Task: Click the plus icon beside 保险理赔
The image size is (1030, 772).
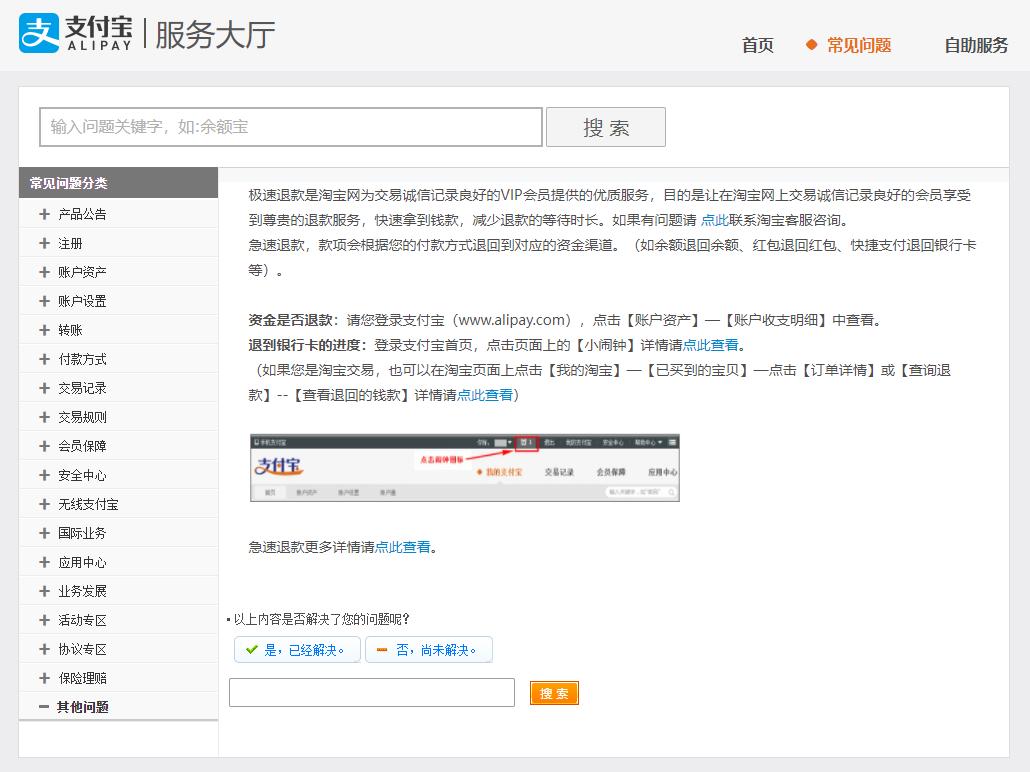Action: pyautogui.click(x=44, y=678)
